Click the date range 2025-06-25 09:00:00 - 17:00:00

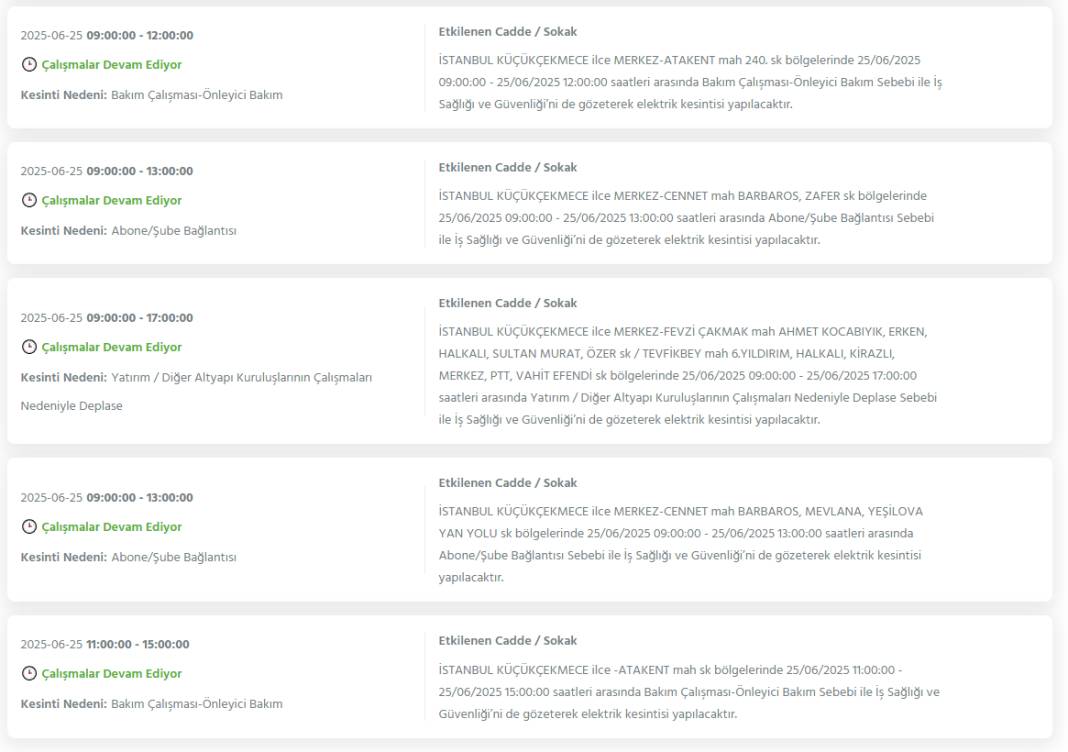click(107, 318)
